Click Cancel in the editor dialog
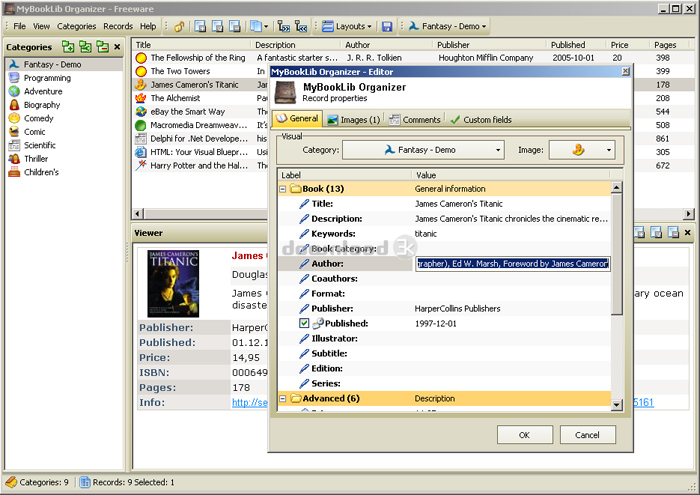Image resolution: width=700 pixels, height=495 pixels. 588,435
